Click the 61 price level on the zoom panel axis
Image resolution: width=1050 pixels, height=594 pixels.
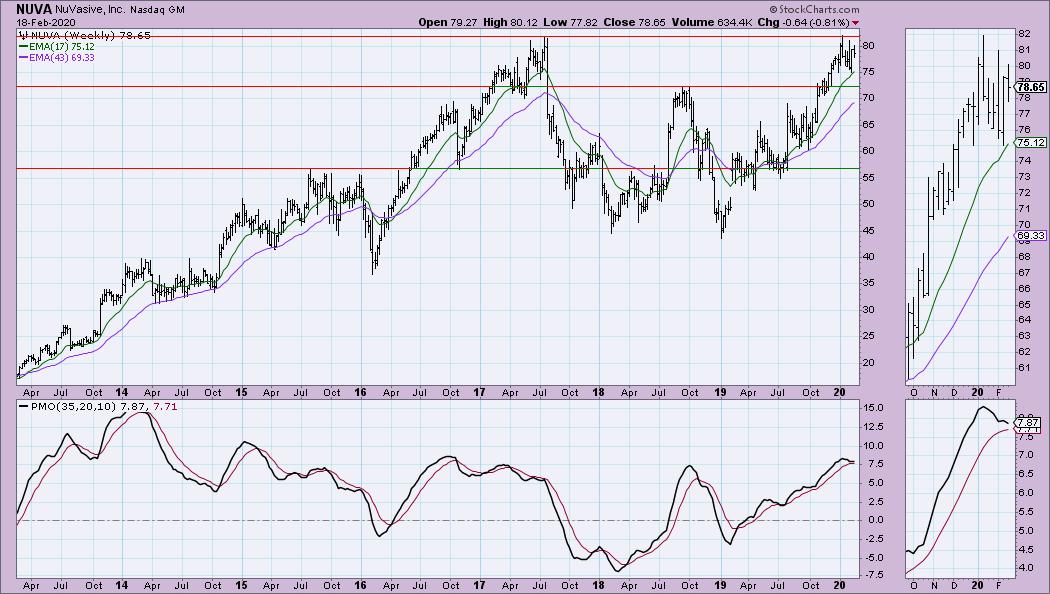tap(1024, 368)
